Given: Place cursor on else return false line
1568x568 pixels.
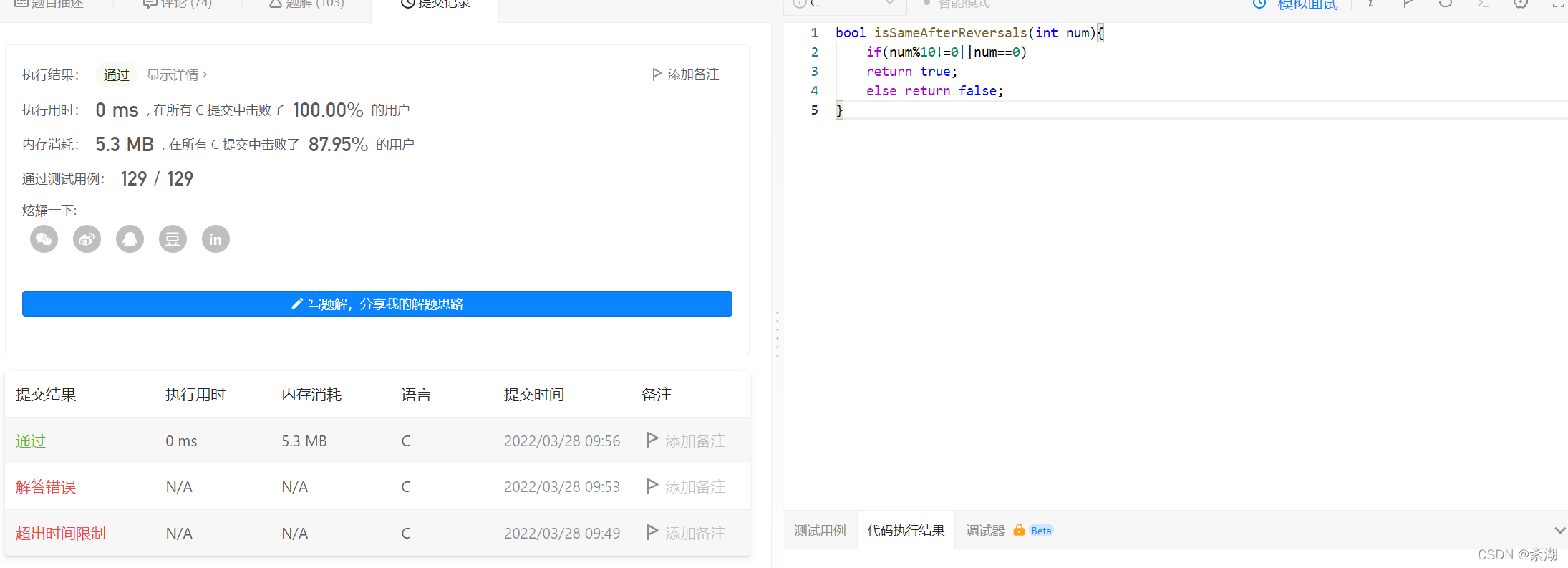Looking at the screenshot, I should point(934,91).
